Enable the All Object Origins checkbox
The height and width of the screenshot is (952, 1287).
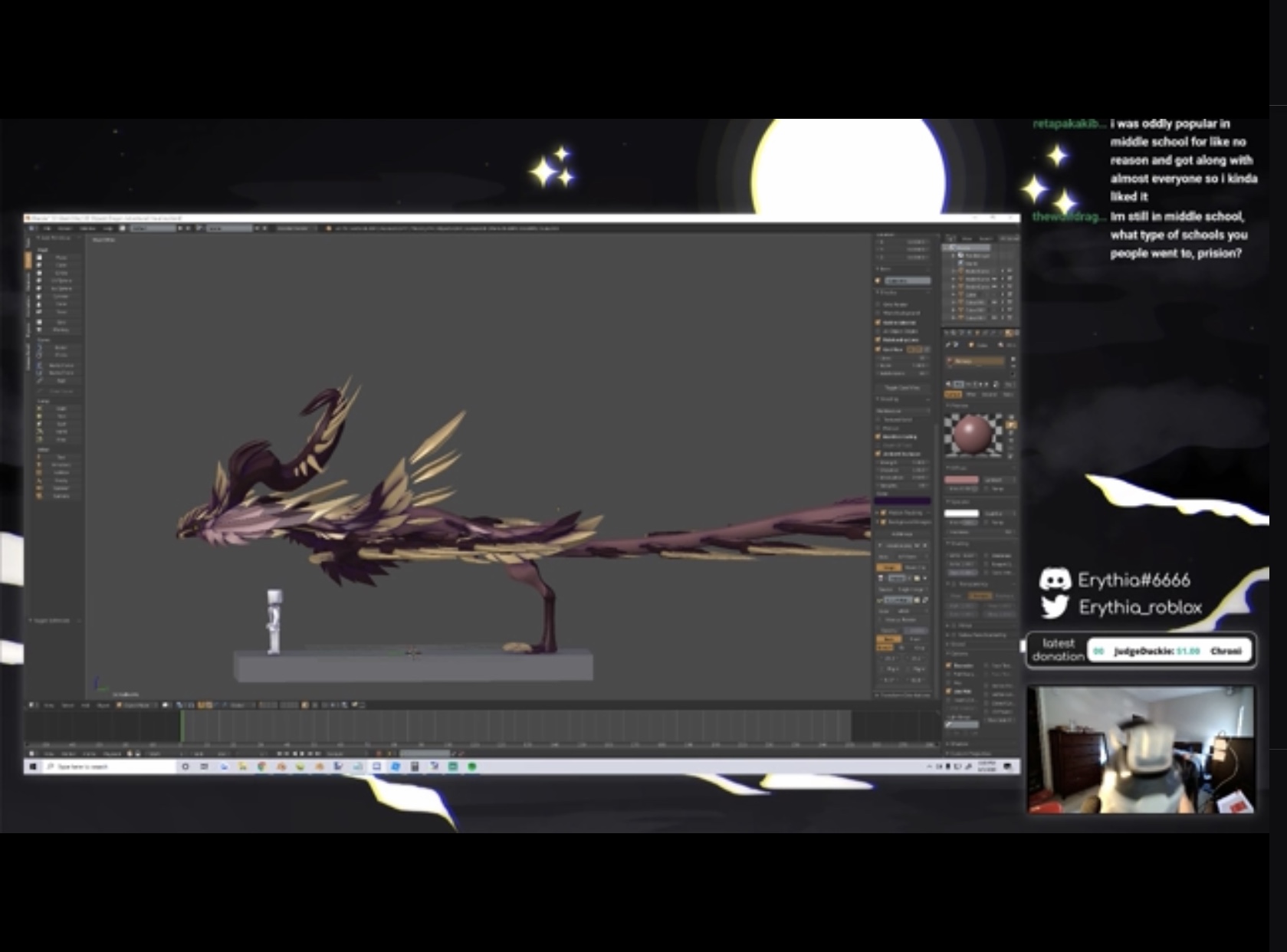point(878,331)
